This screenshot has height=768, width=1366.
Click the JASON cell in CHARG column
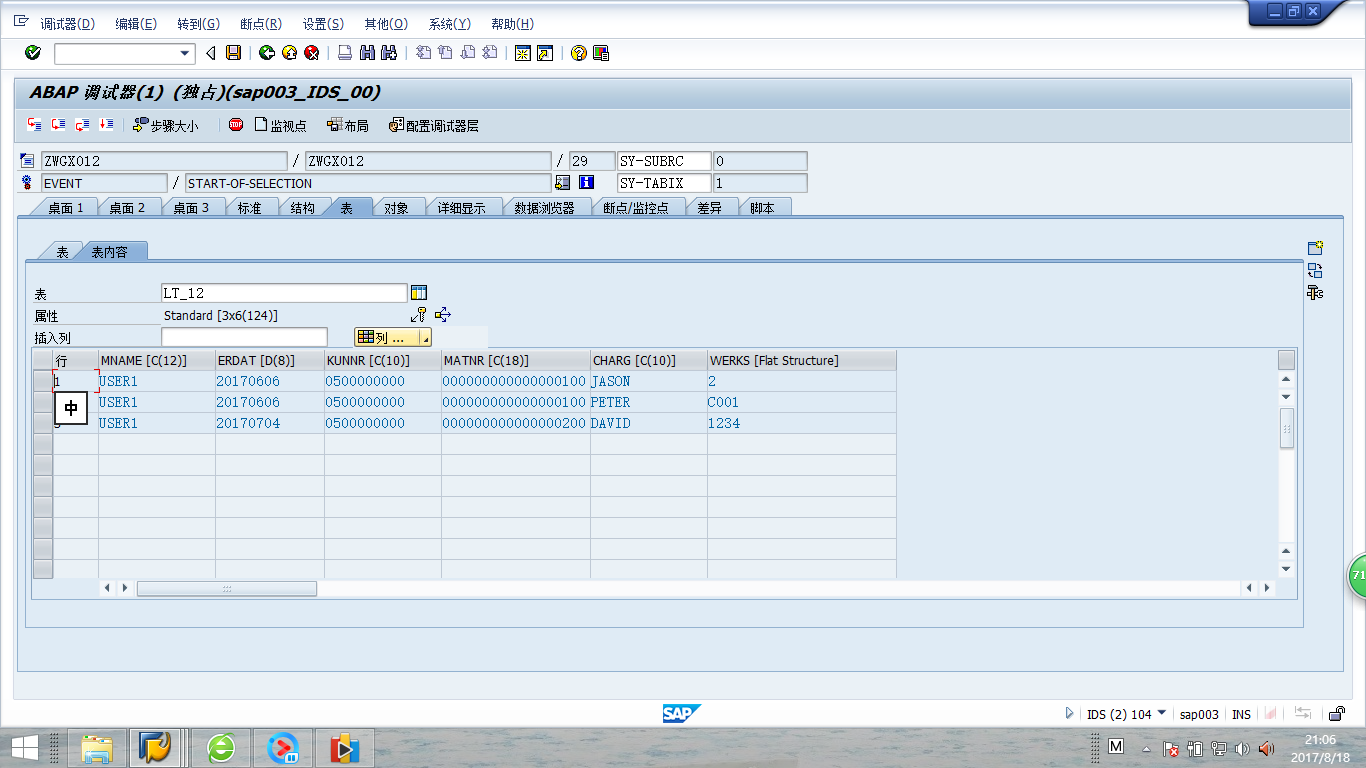coord(648,381)
